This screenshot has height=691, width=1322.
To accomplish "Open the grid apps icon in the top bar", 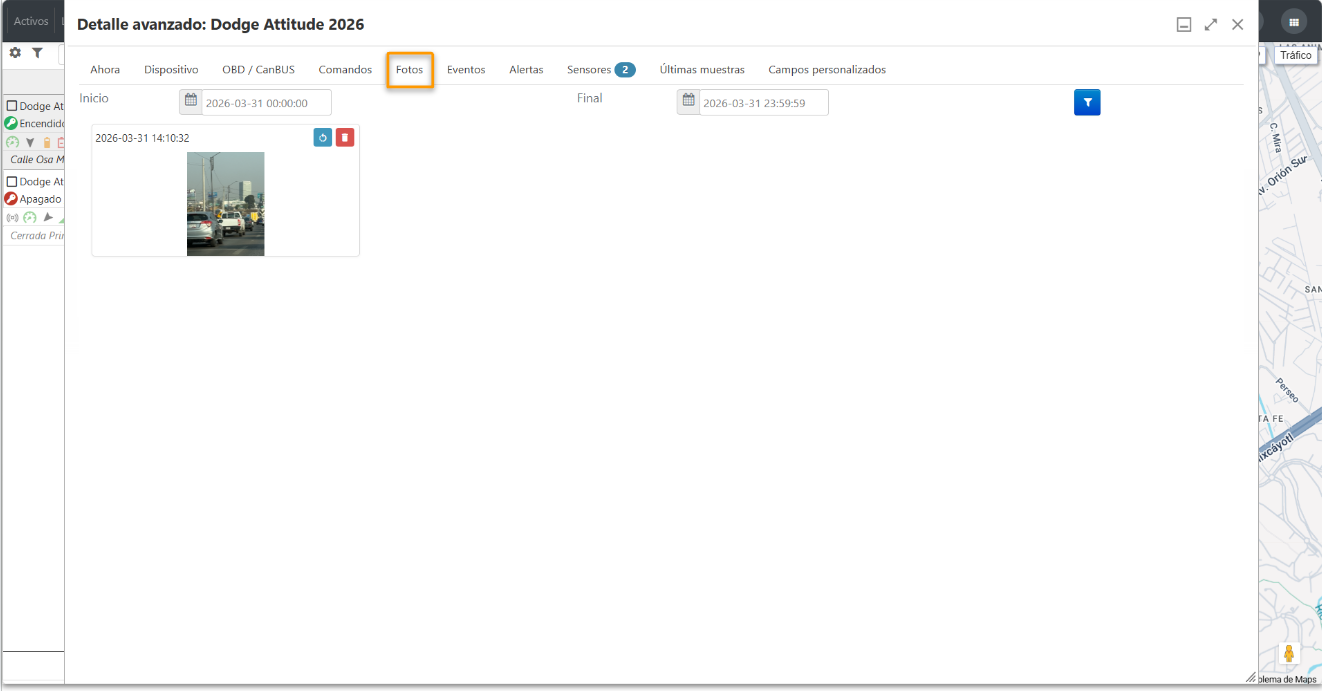I will 1294,21.
